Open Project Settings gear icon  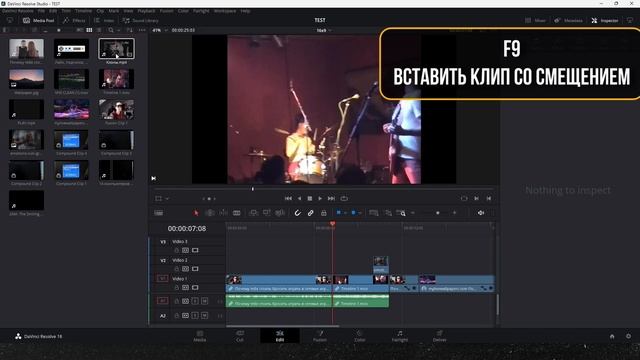pos(629,336)
